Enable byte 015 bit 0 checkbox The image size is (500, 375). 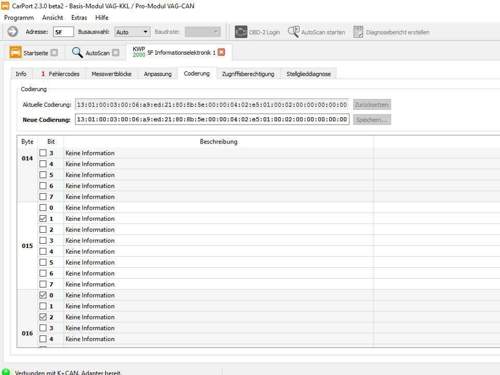(43, 208)
